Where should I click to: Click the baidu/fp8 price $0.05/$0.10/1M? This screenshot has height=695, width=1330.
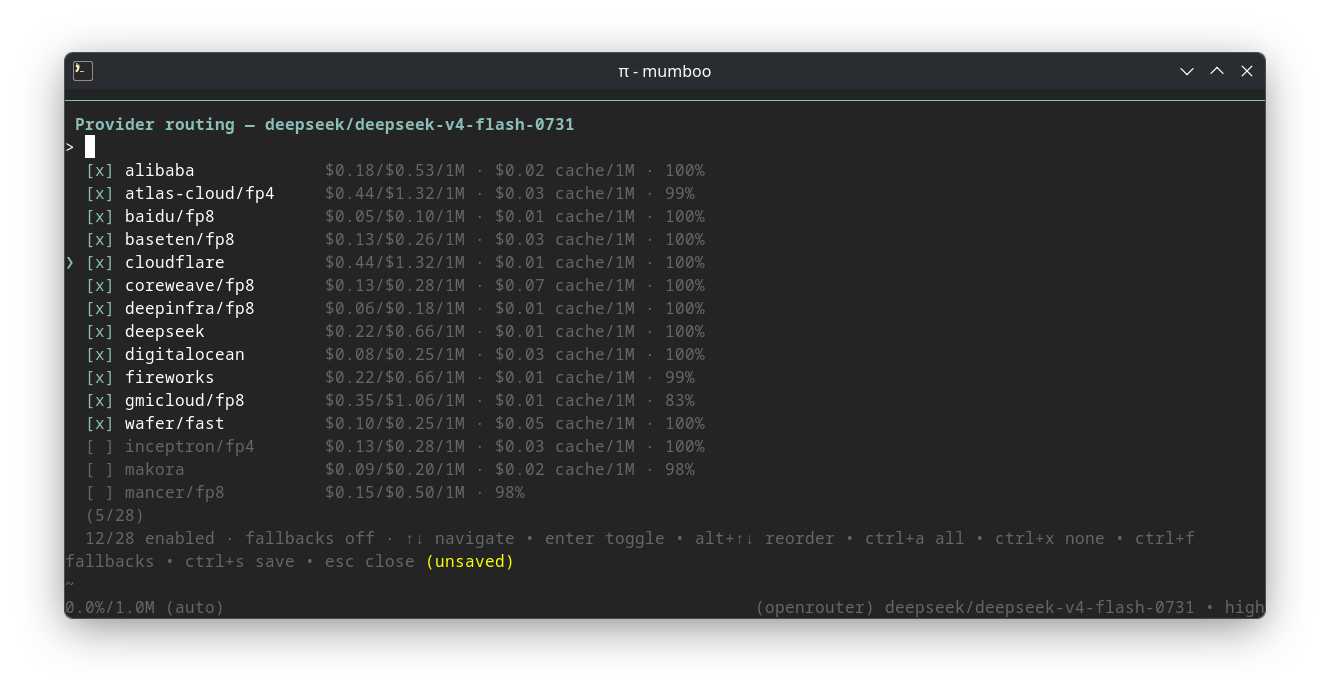[x=395, y=216]
